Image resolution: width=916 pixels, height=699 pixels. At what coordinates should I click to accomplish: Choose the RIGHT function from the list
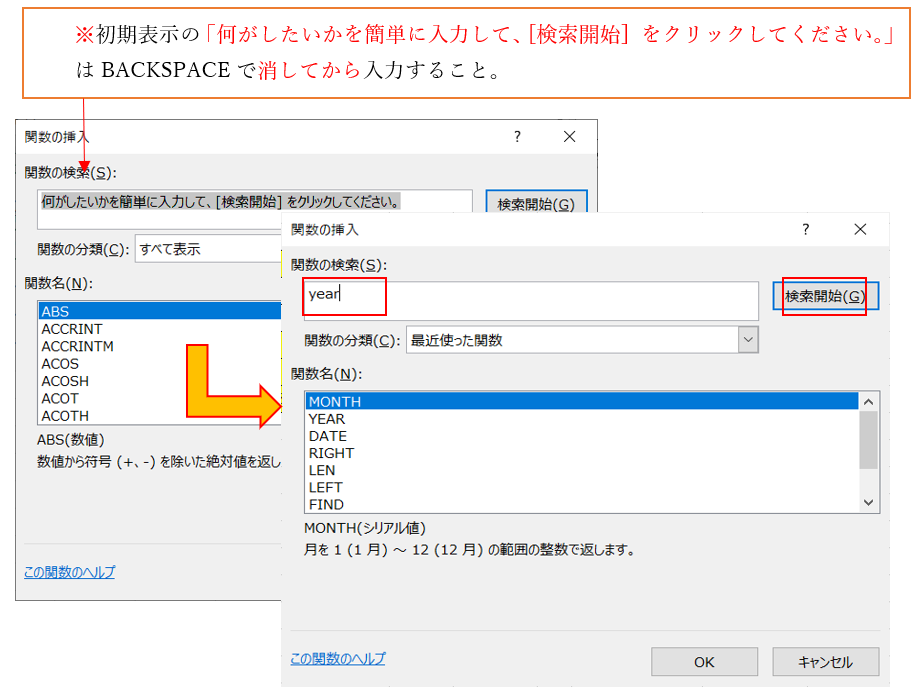(x=331, y=453)
